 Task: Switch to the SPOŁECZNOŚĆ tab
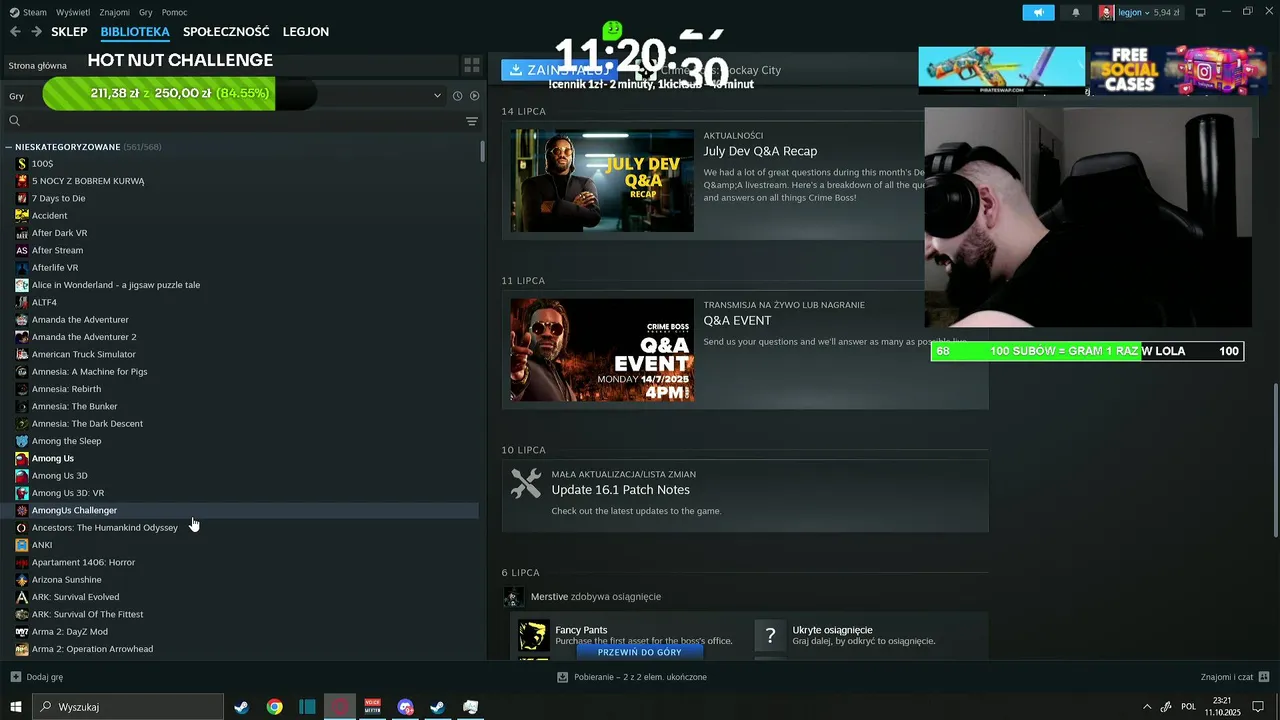click(x=226, y=32)
